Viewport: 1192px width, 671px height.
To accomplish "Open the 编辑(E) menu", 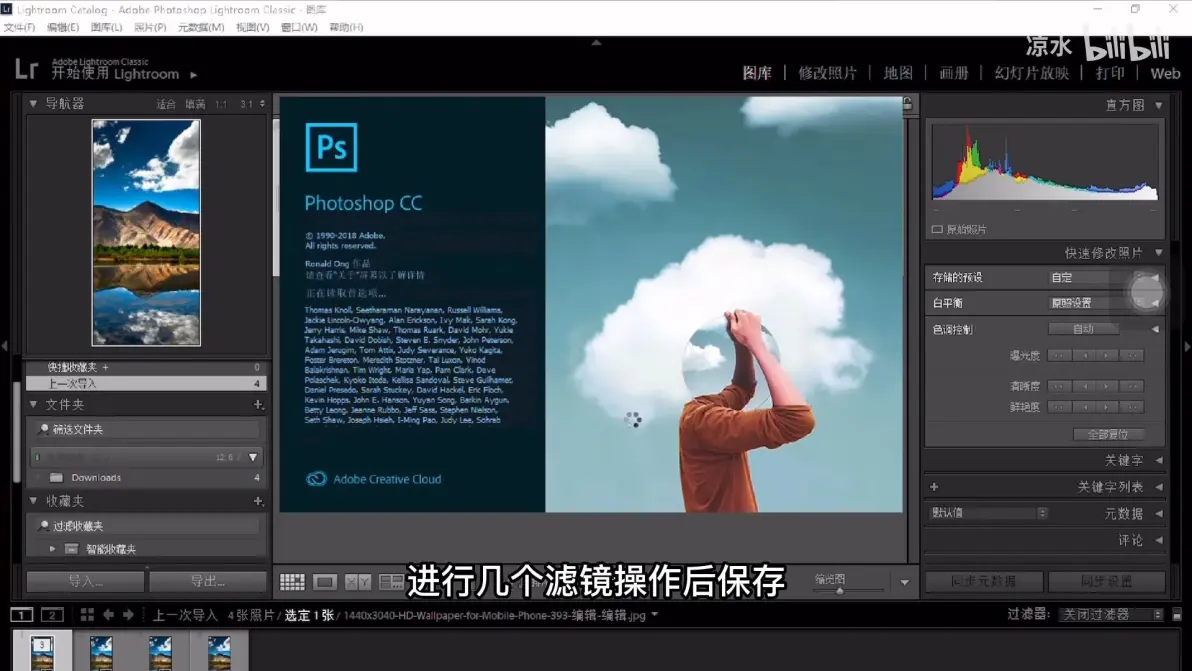I will [x=63, y=27].
